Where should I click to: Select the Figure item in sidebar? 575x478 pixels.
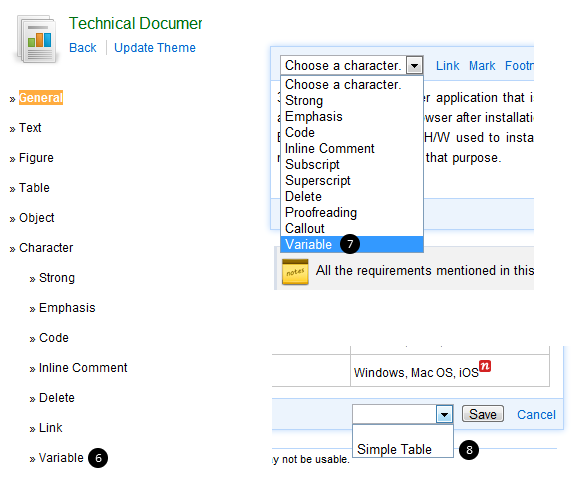pyautogui.click(x=36, y=158)
